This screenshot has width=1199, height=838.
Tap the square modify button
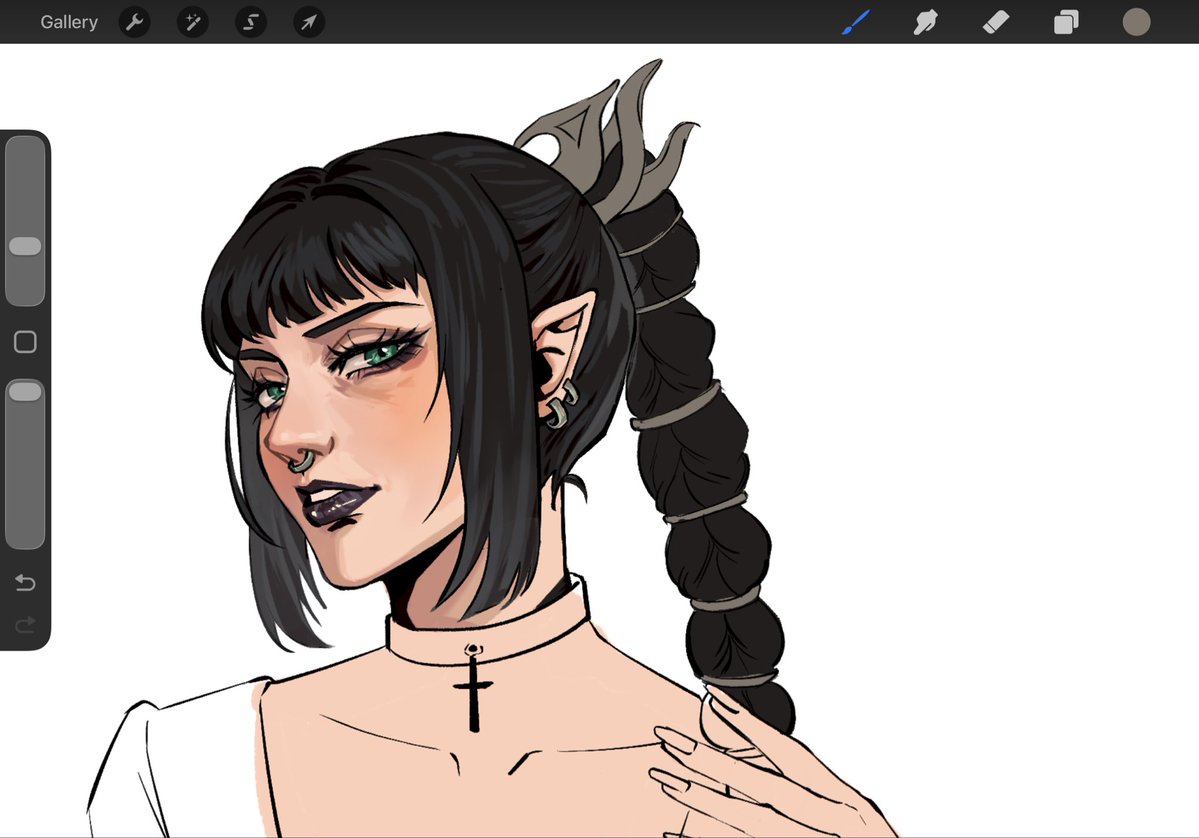tap(25, 342)
